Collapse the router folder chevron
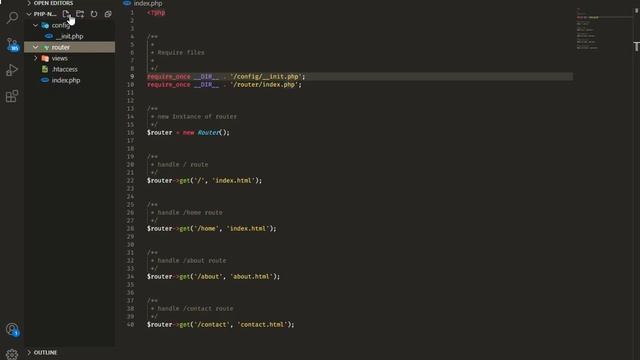The image size is (640, 360). pyautogui.click(x=36, y=47)
